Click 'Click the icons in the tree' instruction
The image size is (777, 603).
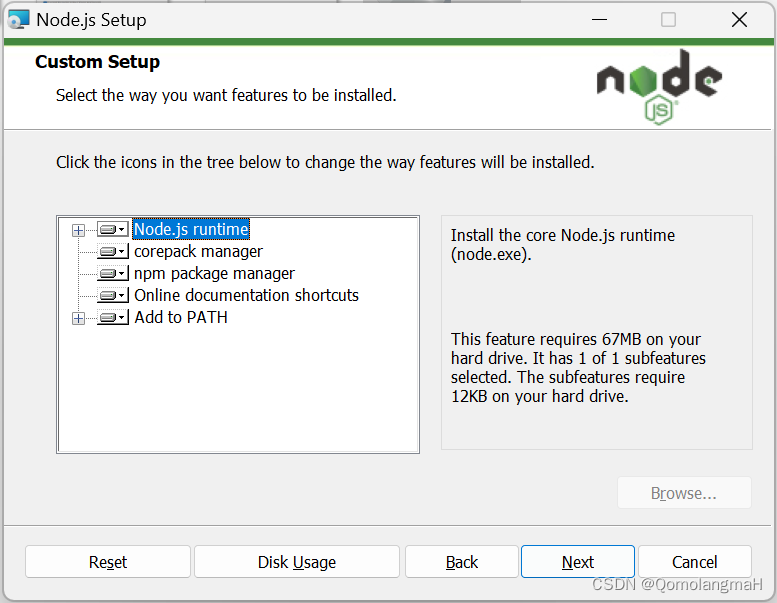coord(325,163)
